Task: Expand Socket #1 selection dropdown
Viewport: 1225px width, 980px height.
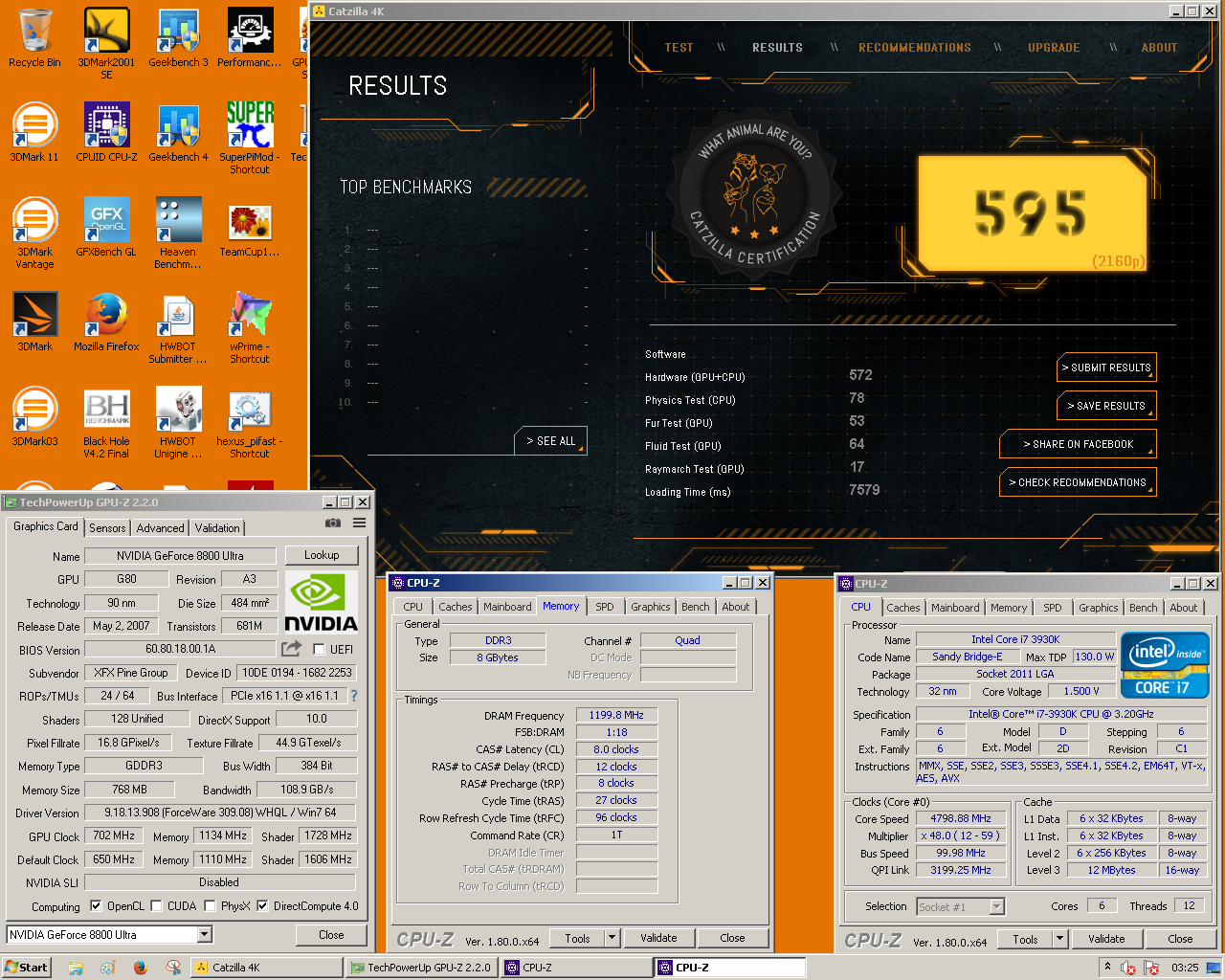Action: [x=997, y=906]
